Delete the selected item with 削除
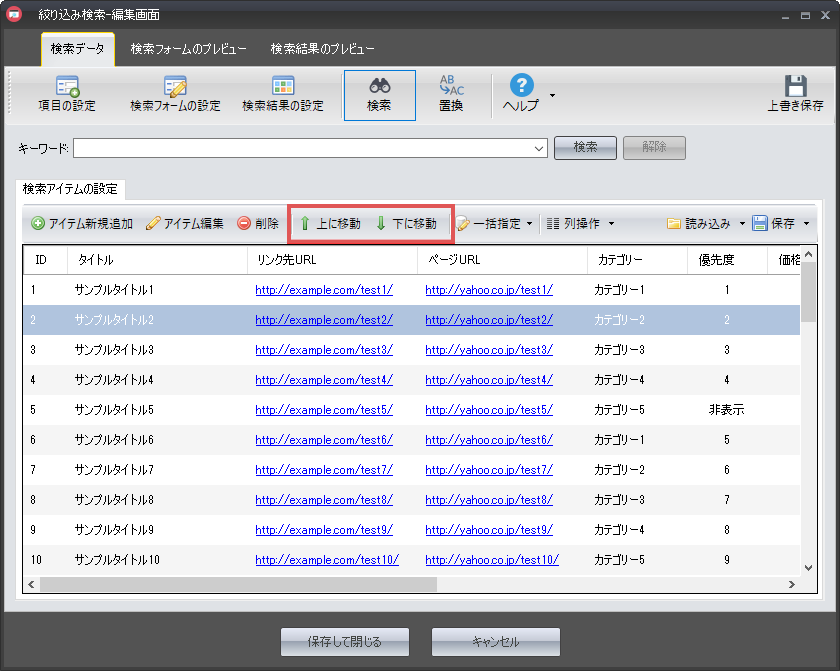This screenshot has height=671, width=840. [258, 224]
